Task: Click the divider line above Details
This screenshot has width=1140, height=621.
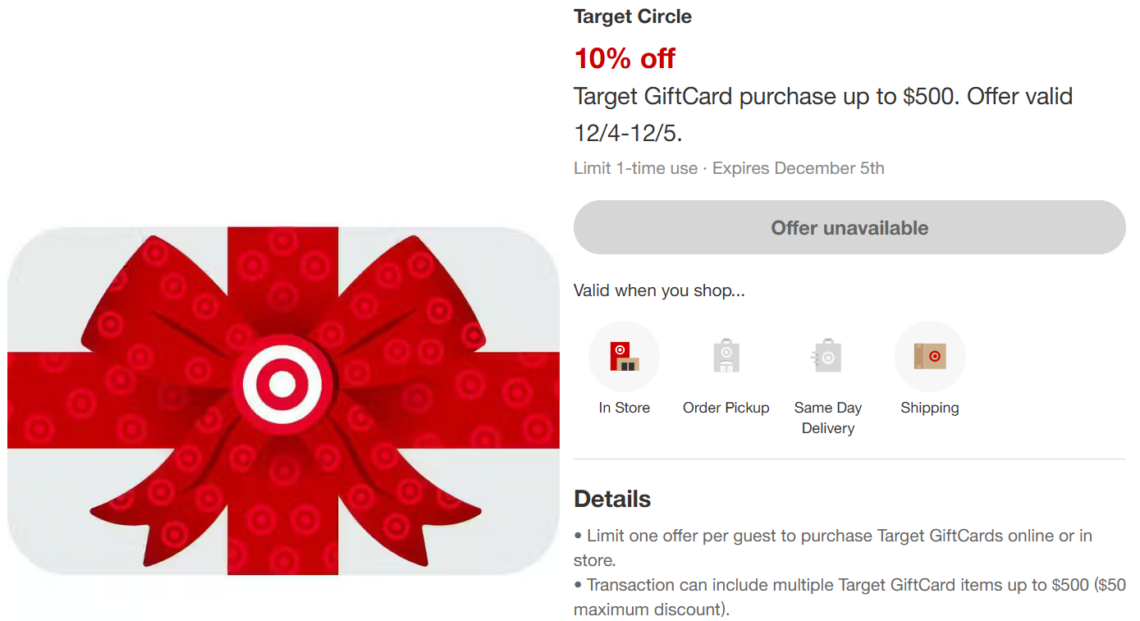Action: [849, 459]
